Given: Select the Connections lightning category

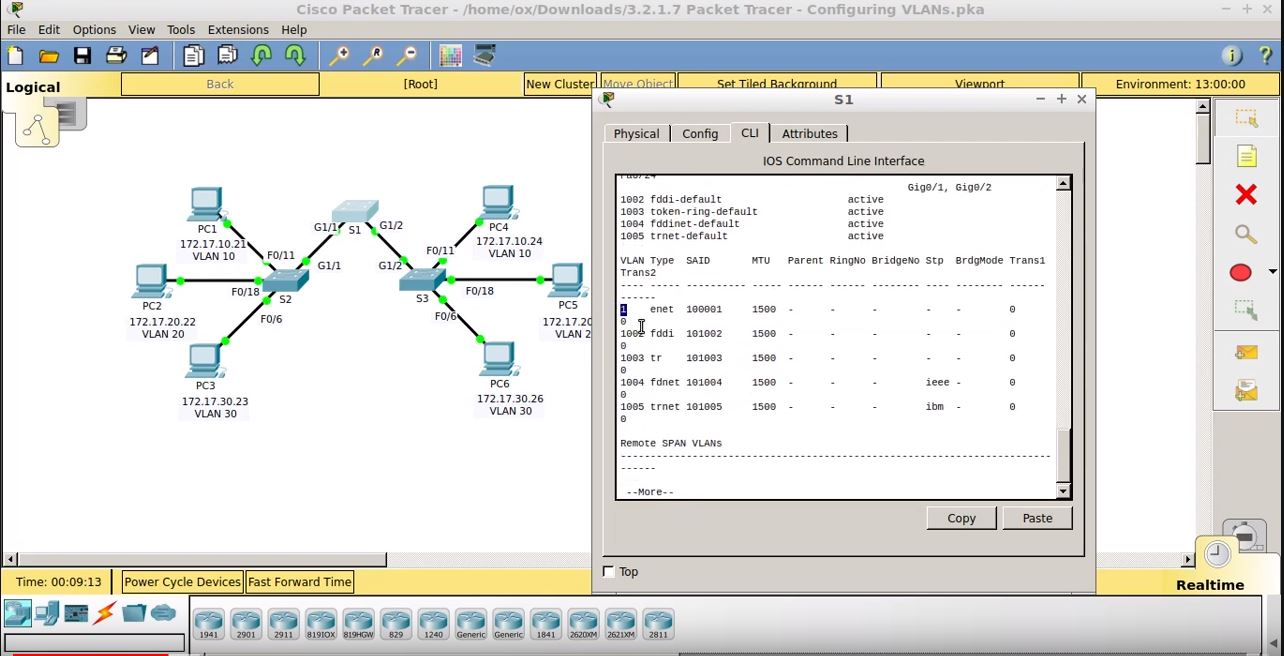Looking at the screenshot, I should (104, 613).
